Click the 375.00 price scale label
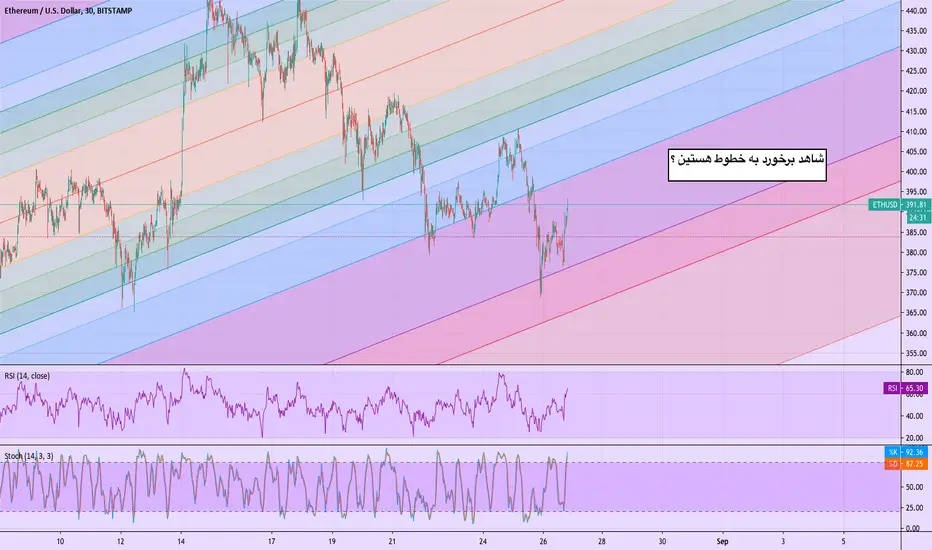Viewport: 932px width, 550px height. tap(916, 272)
